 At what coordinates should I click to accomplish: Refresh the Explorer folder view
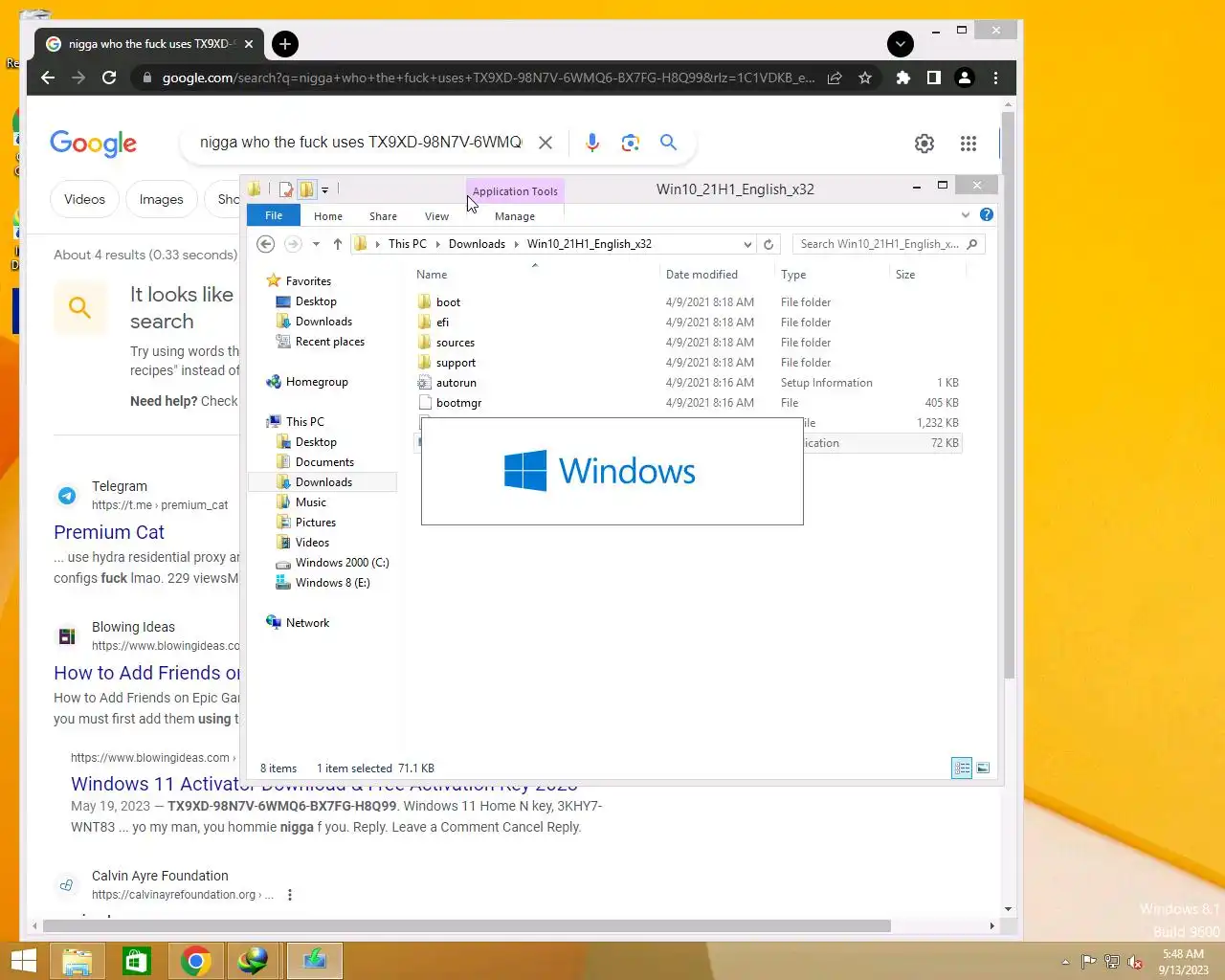click(768, 244)
